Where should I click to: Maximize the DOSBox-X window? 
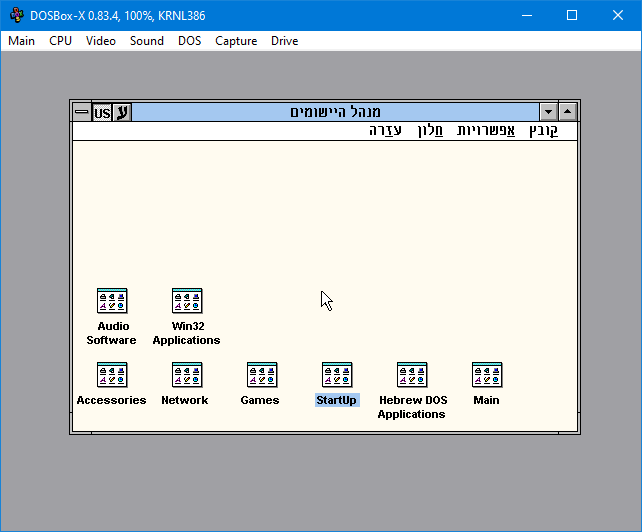click(572, 16)
